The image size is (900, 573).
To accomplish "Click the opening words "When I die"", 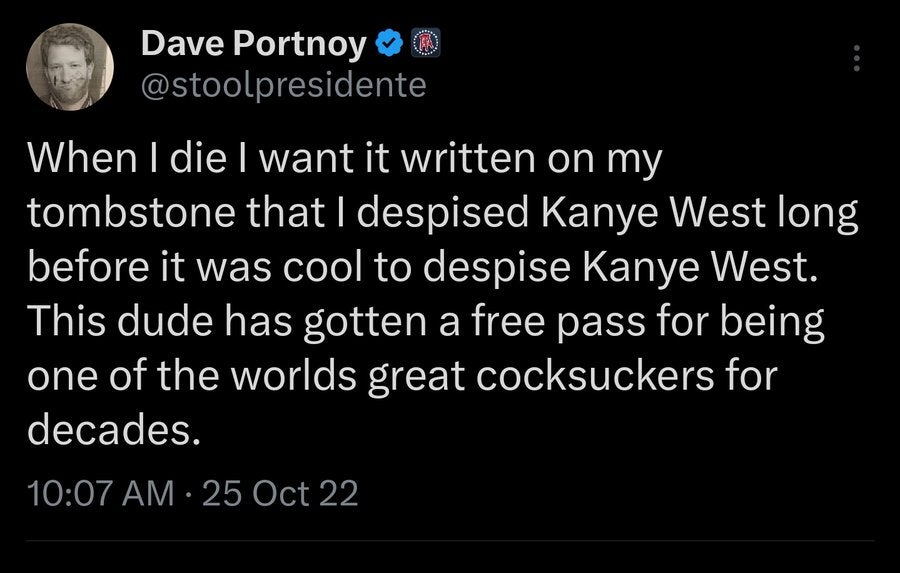I will 110,161.
